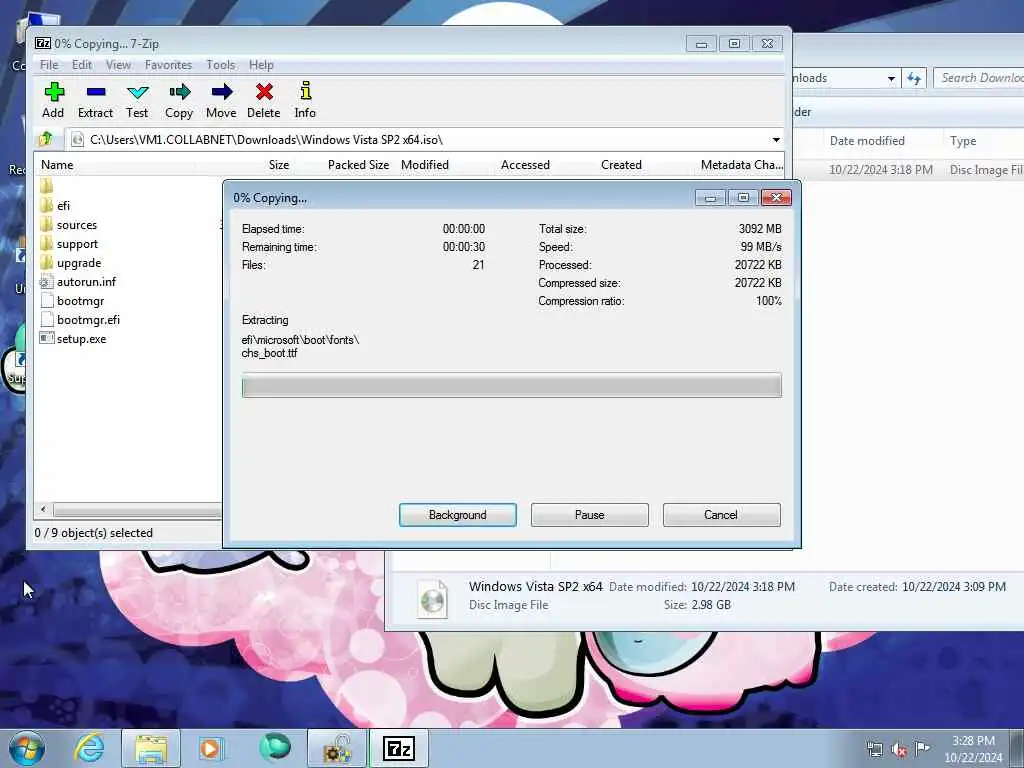The height and width of the screenshot is (768, 1024).
Task: Click the Add toolbar icon in 7-Zip
Action: click(54, 100)
